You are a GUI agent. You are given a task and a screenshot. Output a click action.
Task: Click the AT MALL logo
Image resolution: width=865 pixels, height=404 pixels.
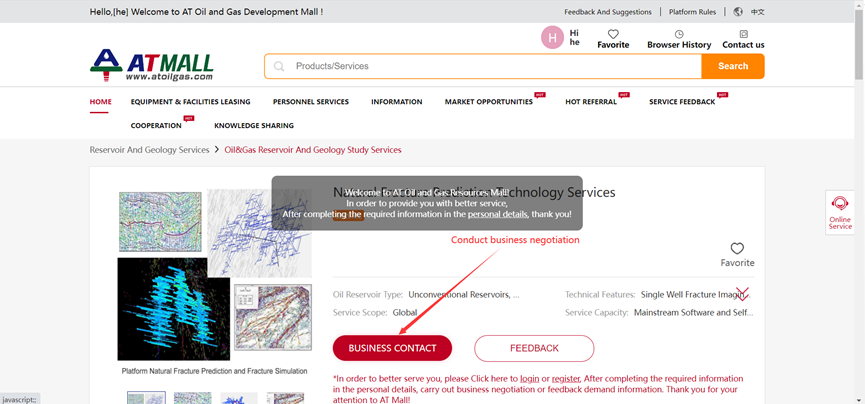point(151,65)
